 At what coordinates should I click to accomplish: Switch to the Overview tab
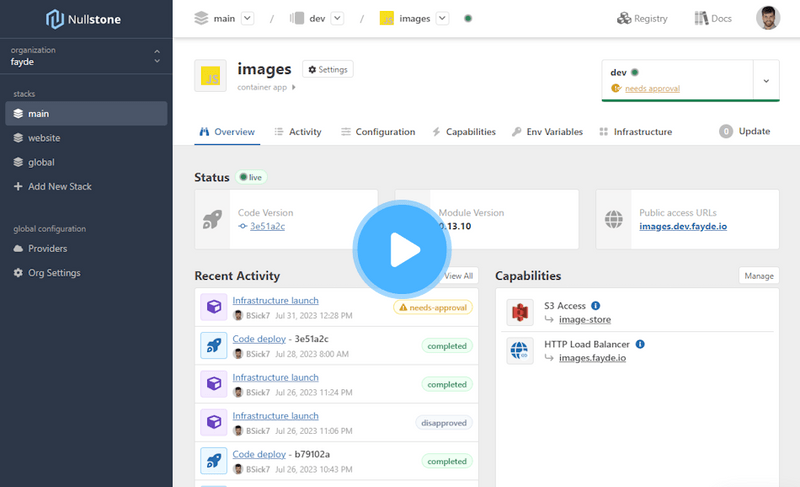[x=227, y=132]
